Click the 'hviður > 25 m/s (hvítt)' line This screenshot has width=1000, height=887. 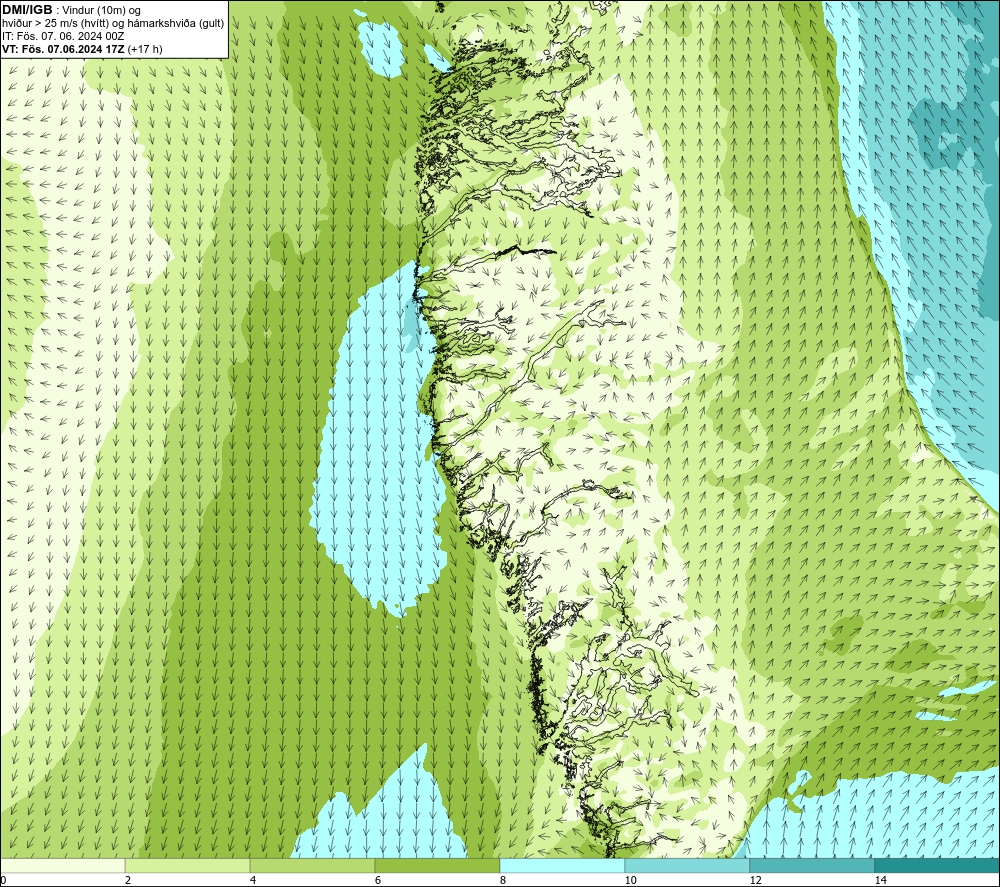[x=55, y=24]
